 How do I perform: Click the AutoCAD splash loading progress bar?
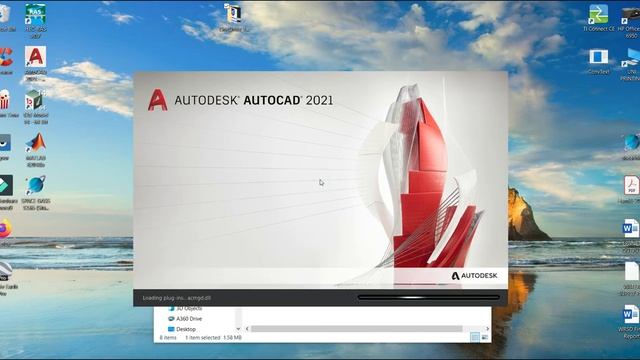pos(428,298)
